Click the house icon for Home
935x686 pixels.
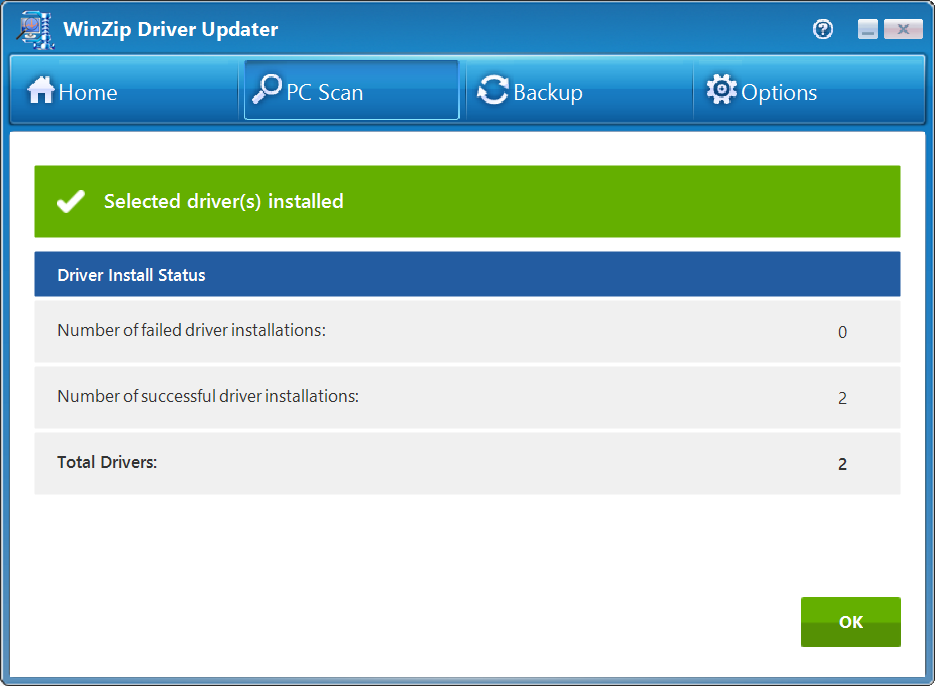(41, 92)
